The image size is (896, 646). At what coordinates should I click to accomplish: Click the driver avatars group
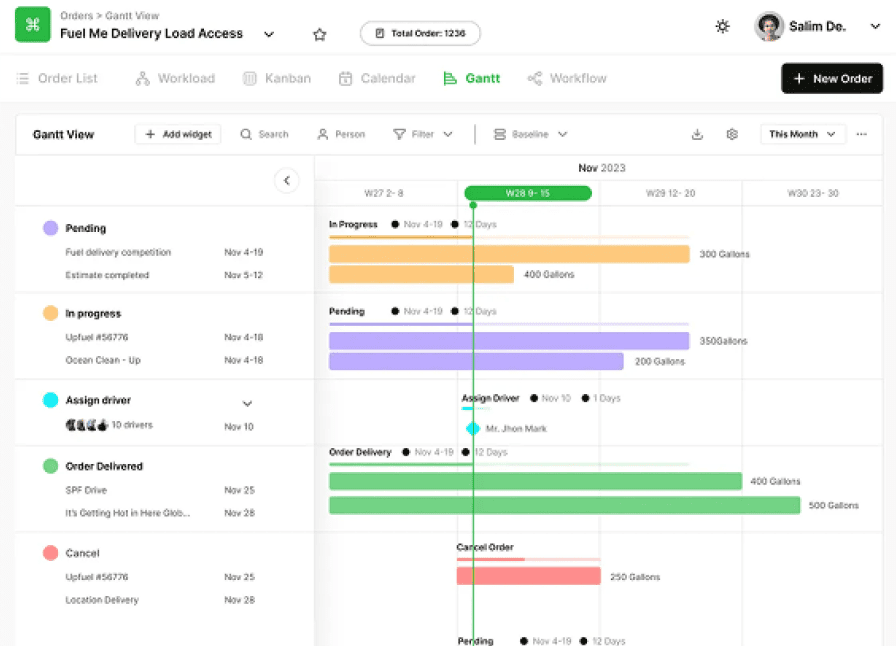86,425
